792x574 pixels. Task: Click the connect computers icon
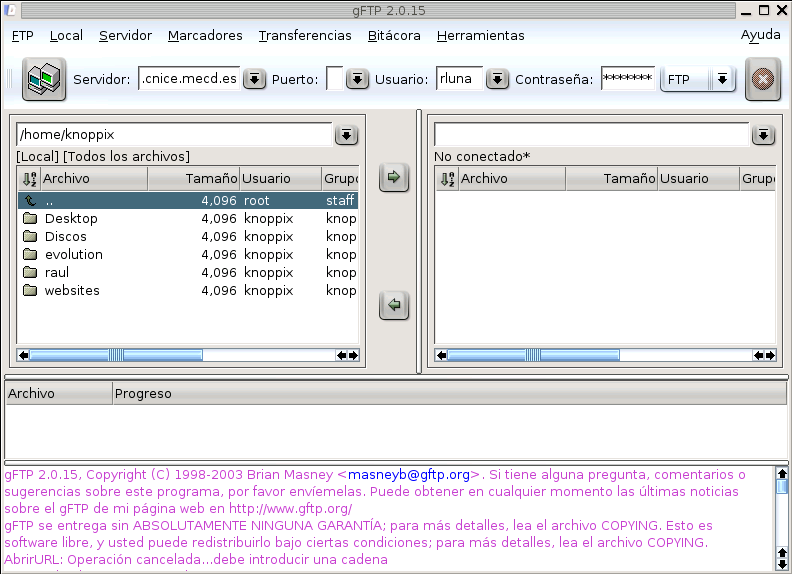(43, 79)
